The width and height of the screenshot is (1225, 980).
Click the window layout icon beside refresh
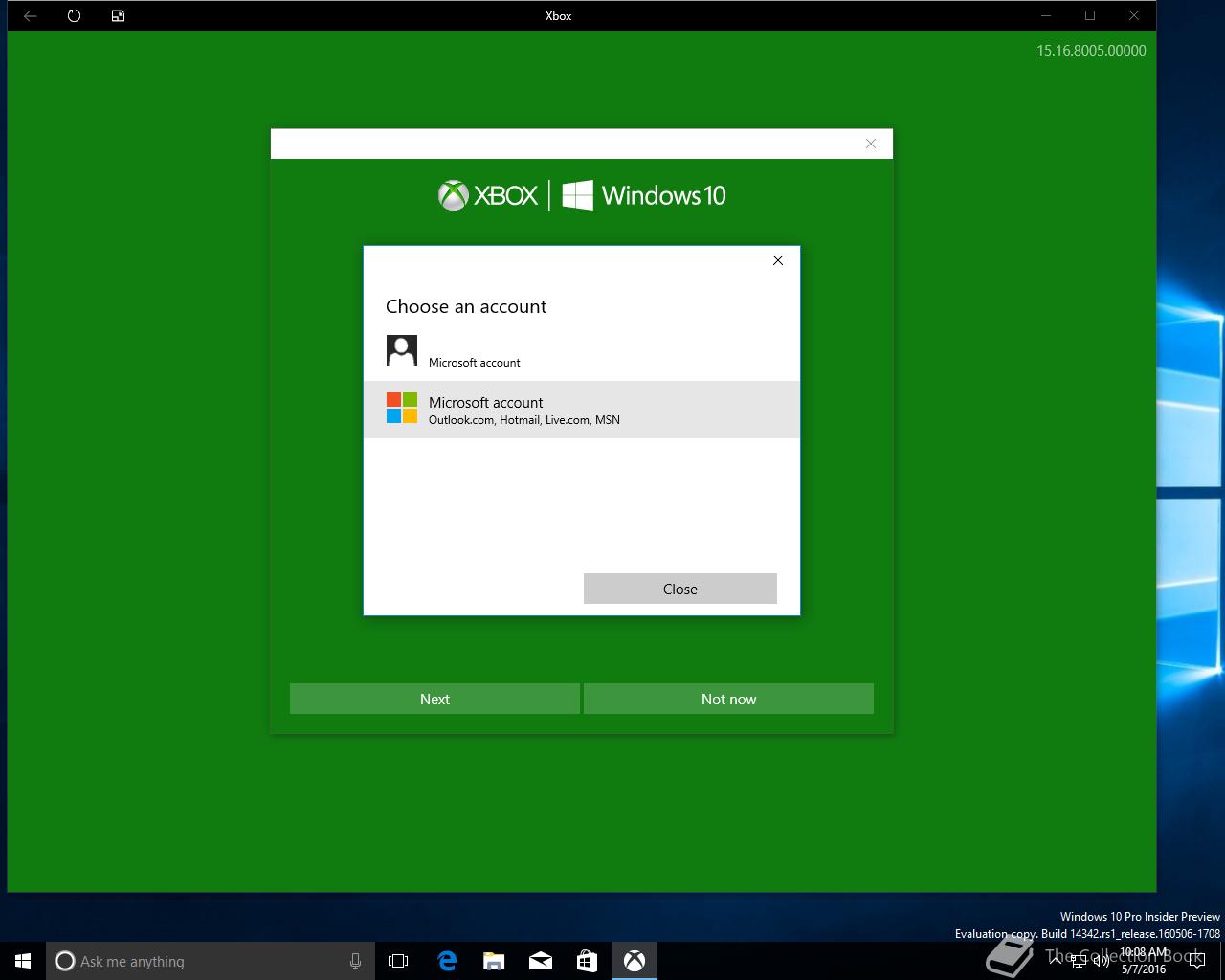[118, 15]
